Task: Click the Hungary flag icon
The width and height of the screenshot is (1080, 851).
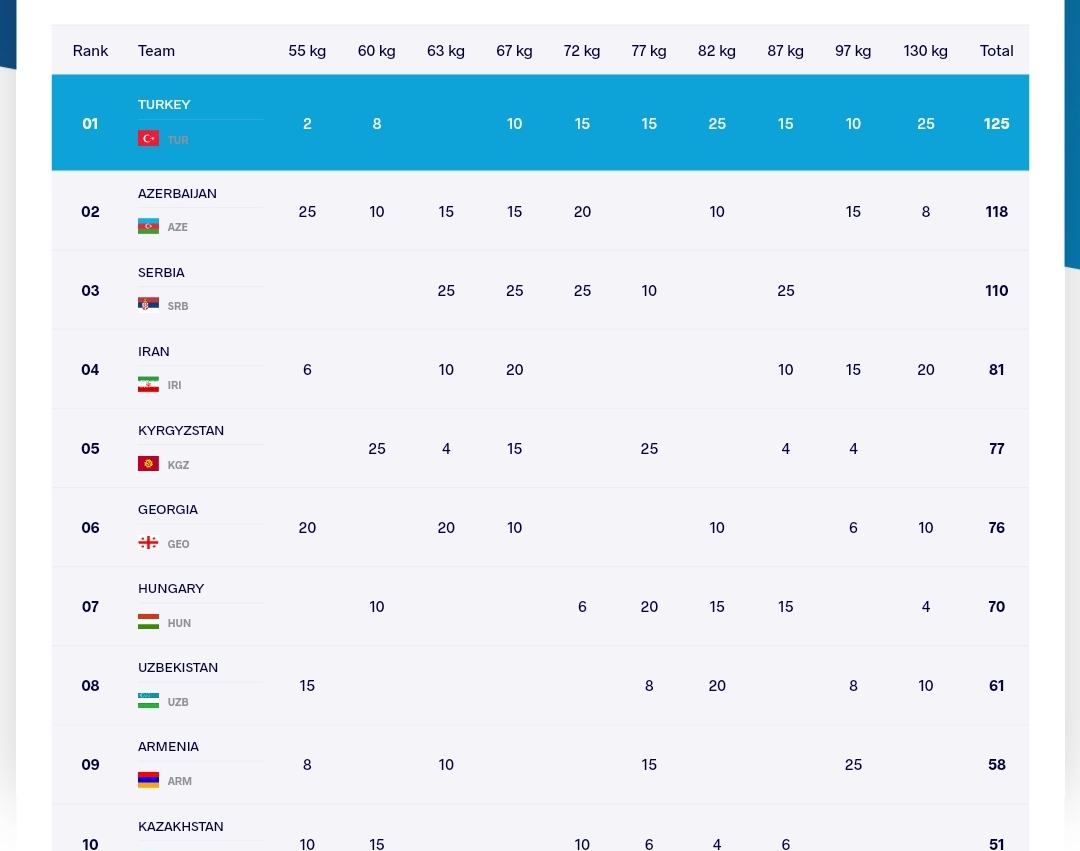Action: [x=148, y=622]
